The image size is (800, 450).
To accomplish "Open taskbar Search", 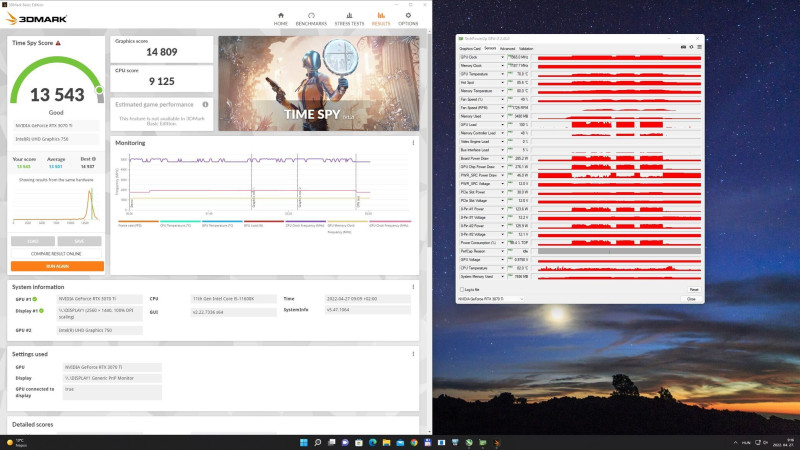I will [x=317, y=442].
